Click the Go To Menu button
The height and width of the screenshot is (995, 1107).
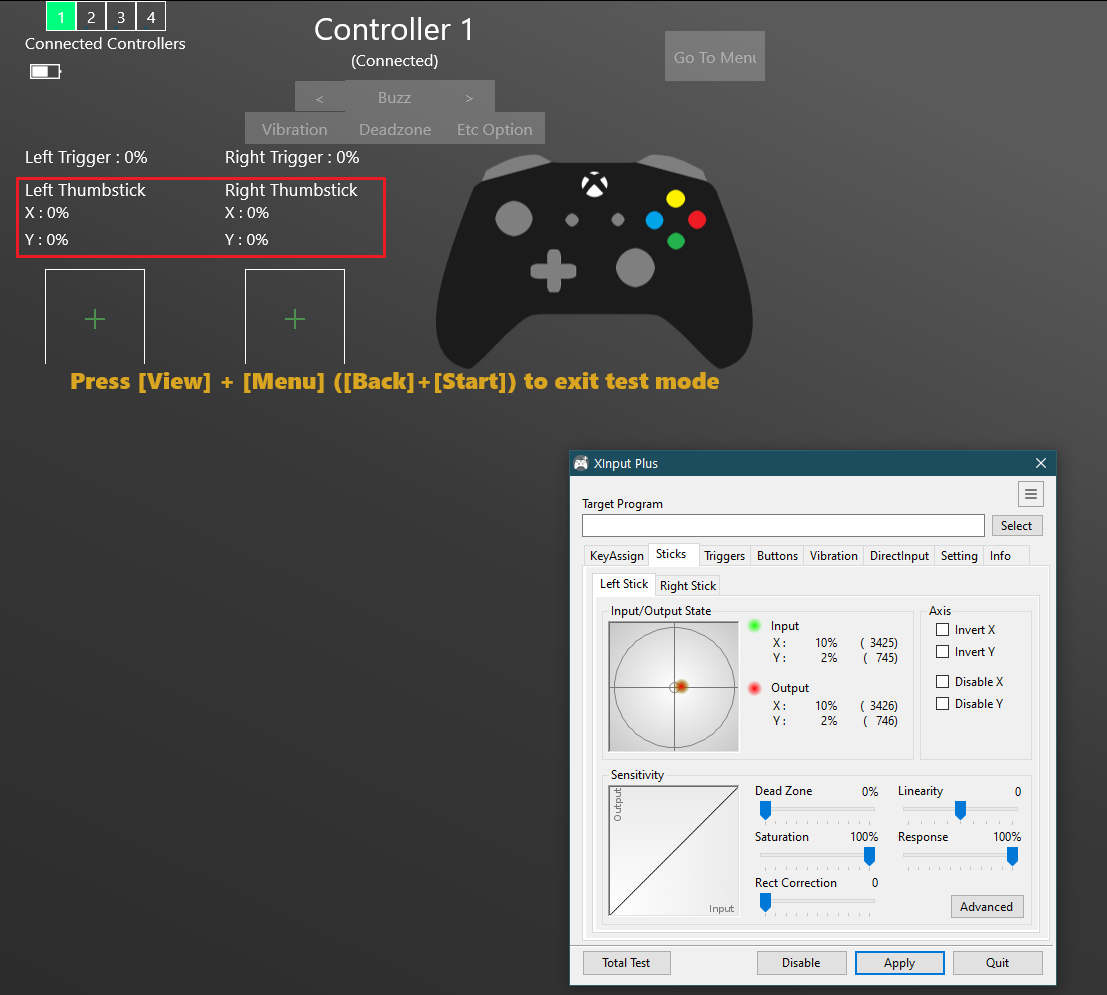pos(714,56)
